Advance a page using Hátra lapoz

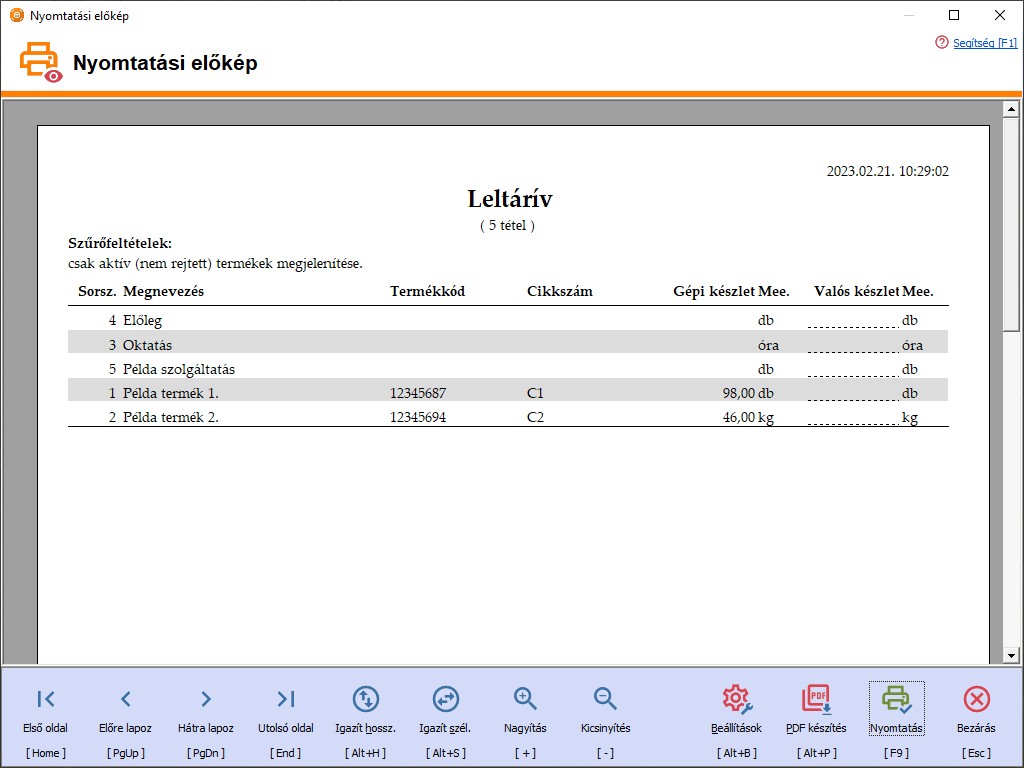(205, 699)
